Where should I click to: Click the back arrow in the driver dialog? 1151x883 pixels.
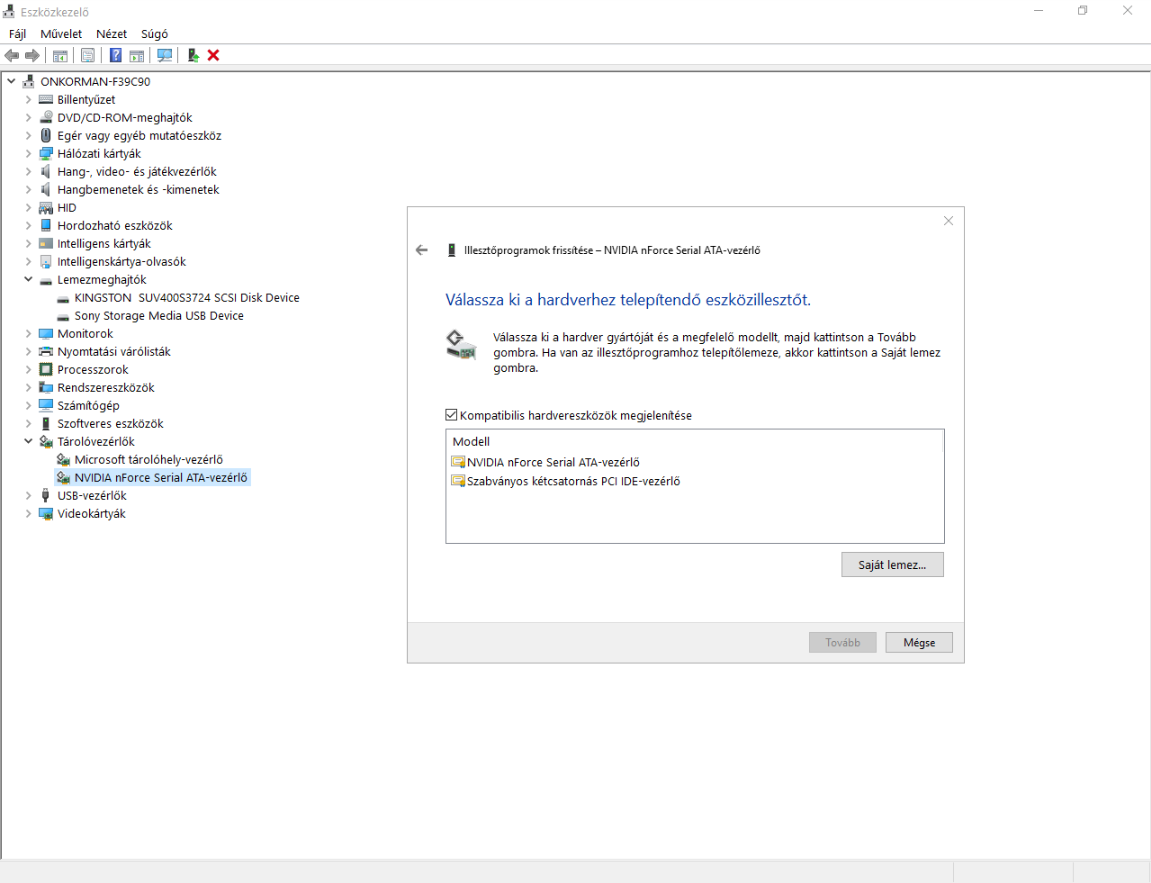pos(421,250)
